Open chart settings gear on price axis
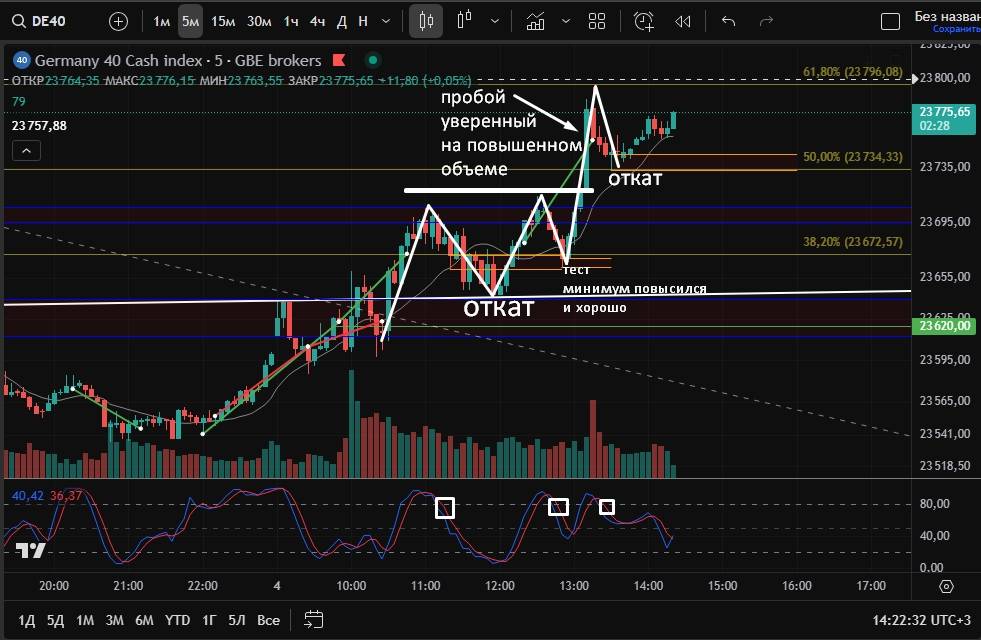The height and width of the screenshot is (640, 981). coord(946,586)
